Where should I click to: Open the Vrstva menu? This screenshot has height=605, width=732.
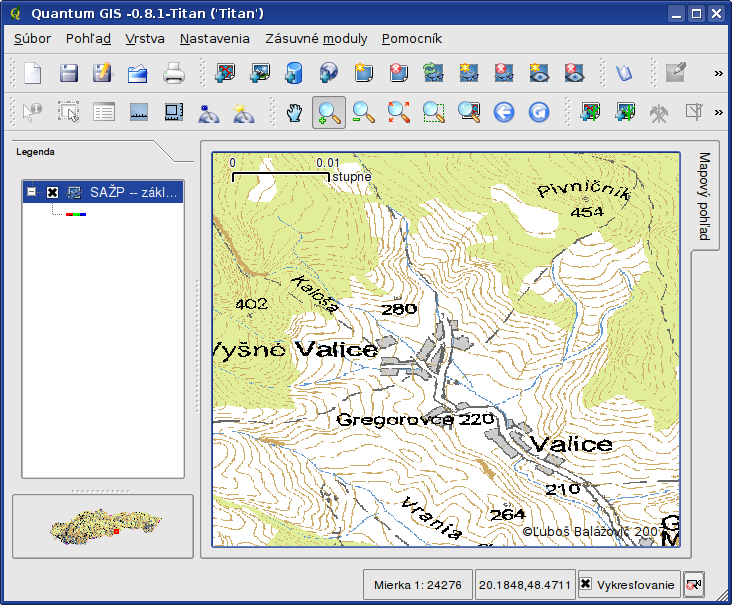[145, 39]
